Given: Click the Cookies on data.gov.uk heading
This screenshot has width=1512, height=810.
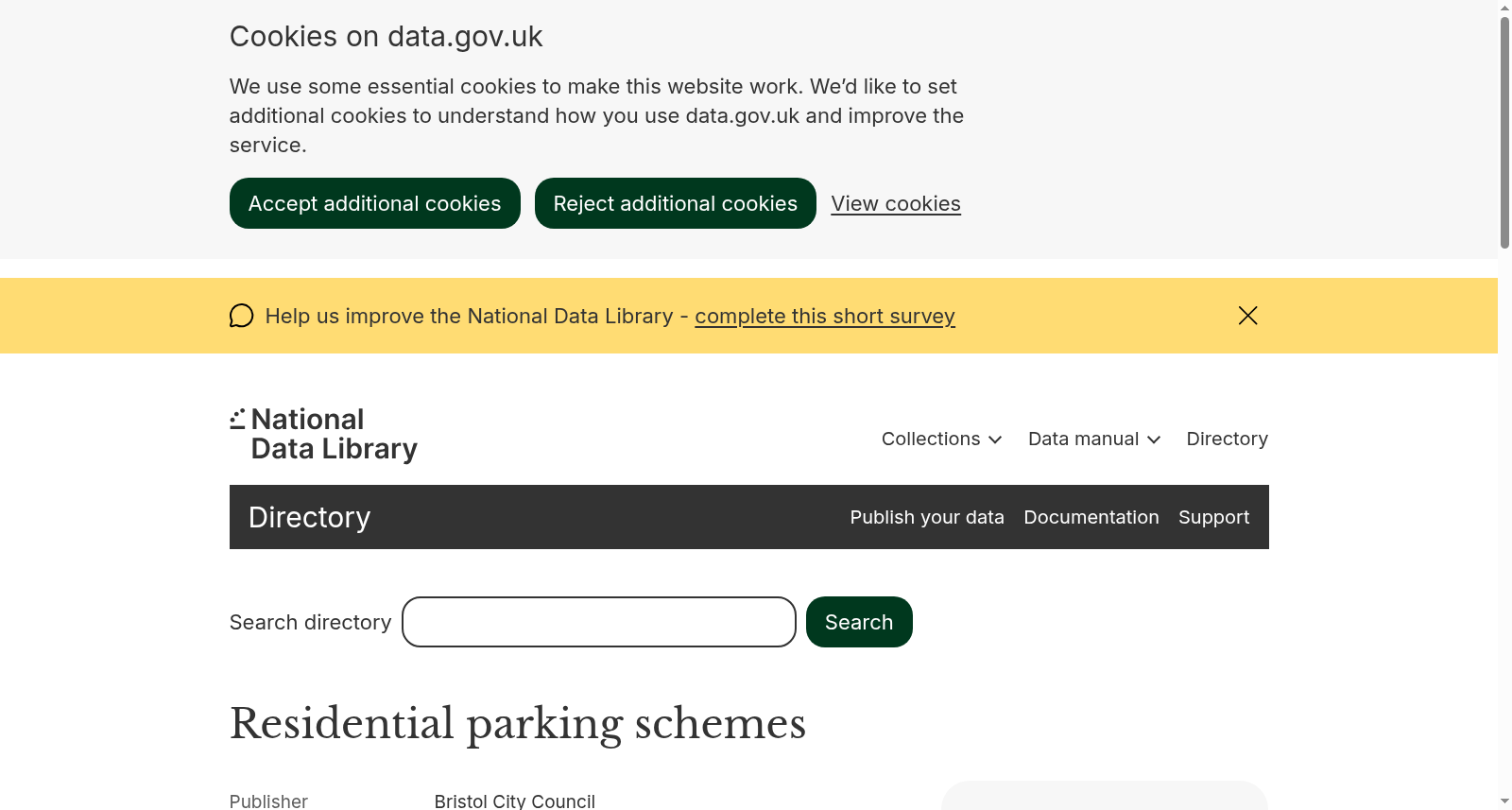Looking at the screenshot, I should [x=386, y=36].
